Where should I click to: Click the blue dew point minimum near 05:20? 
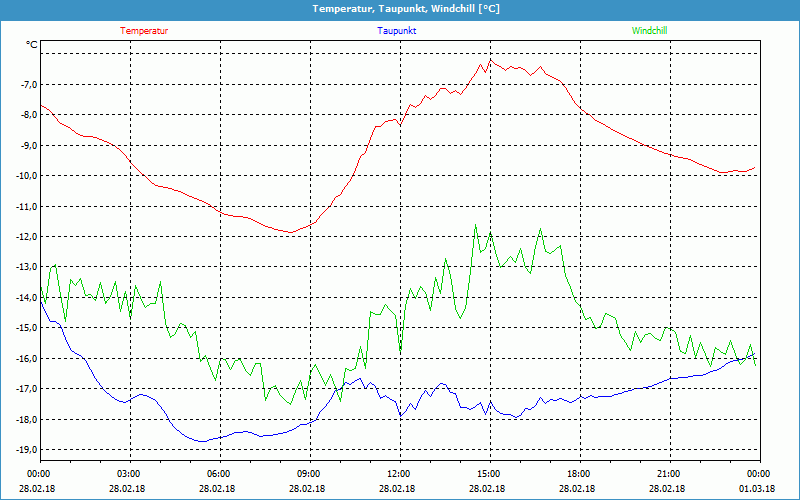pyautogui.click(x=202, y=441)
